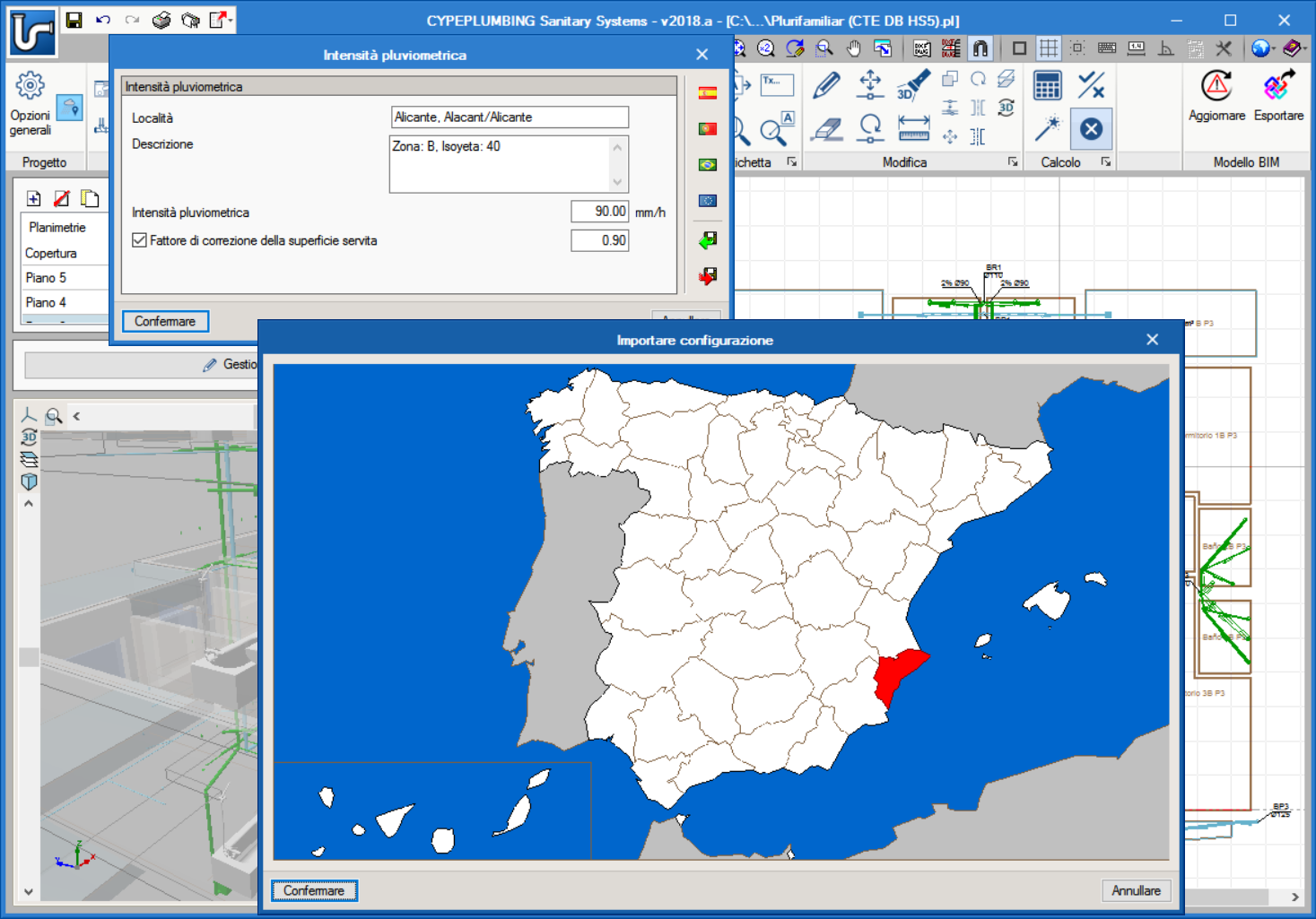1316x919 pixels.
Task: Click Descrizione scroll down arrow
Action: point(617,182)
